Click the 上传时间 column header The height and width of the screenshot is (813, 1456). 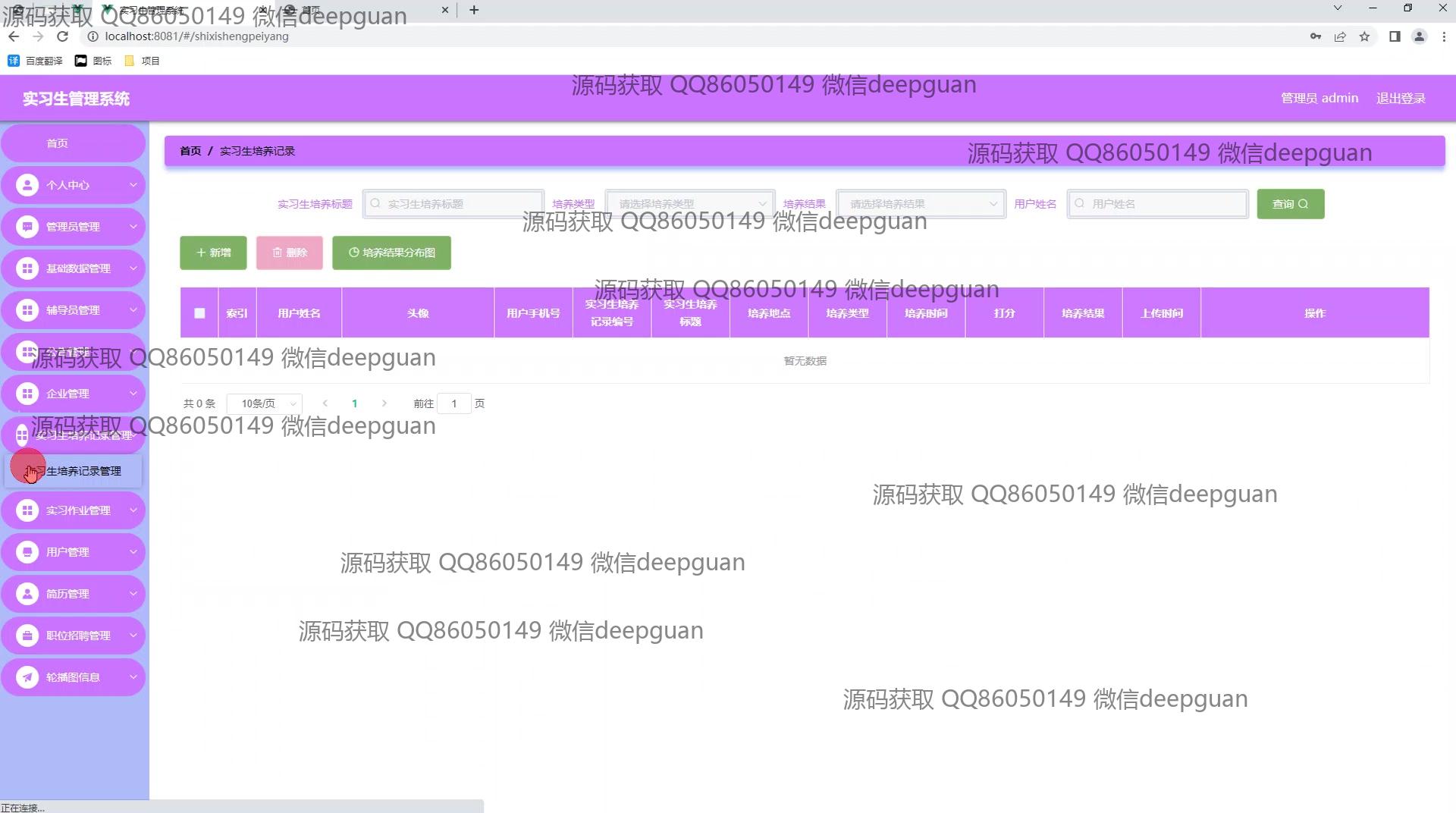1162,313
